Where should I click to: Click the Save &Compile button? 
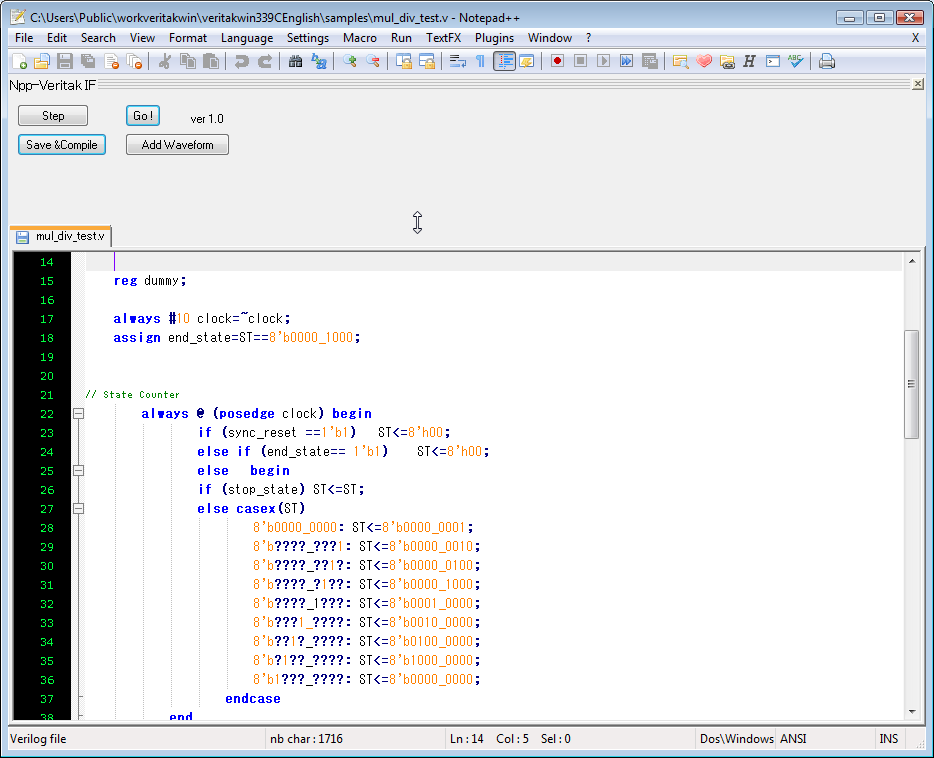tap(62, 145)
